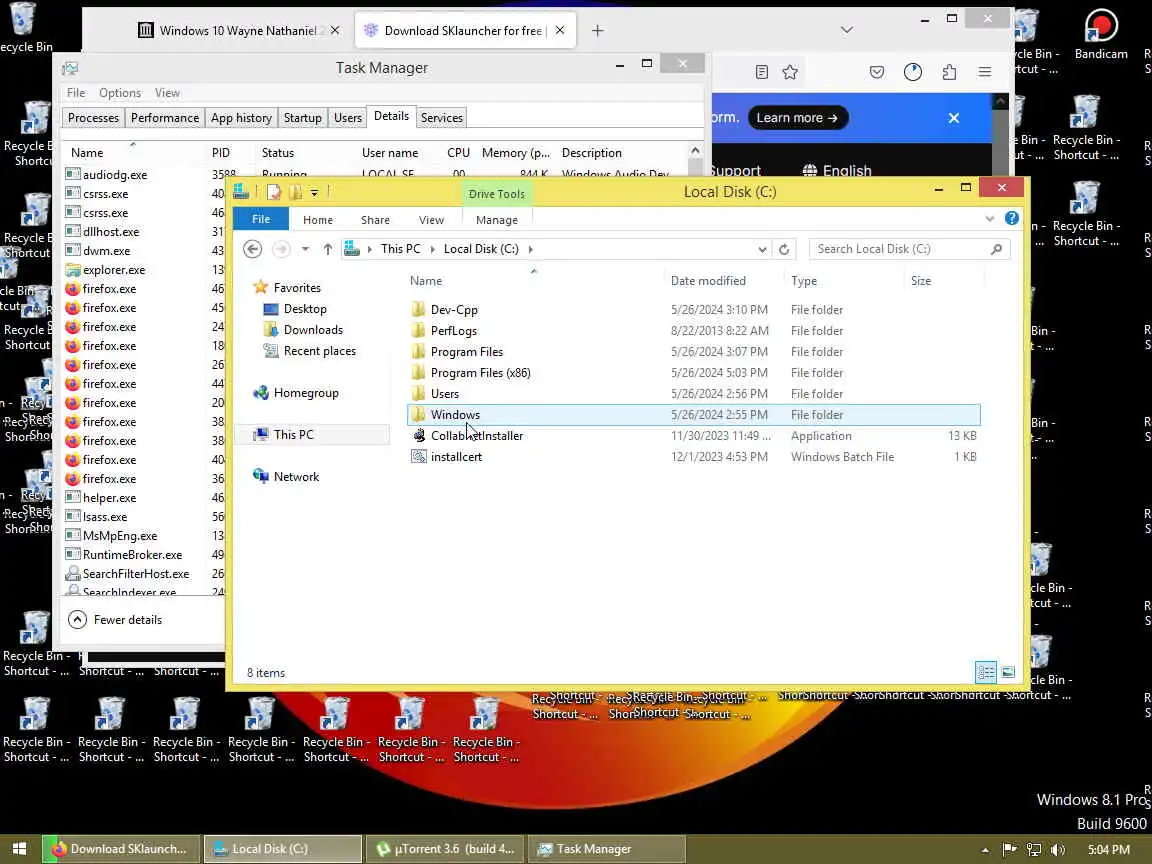Viewport: 1152px width, 864px height.
Task: Refresh the Local Disk (C:) view
Action: [x=784, y=249]
